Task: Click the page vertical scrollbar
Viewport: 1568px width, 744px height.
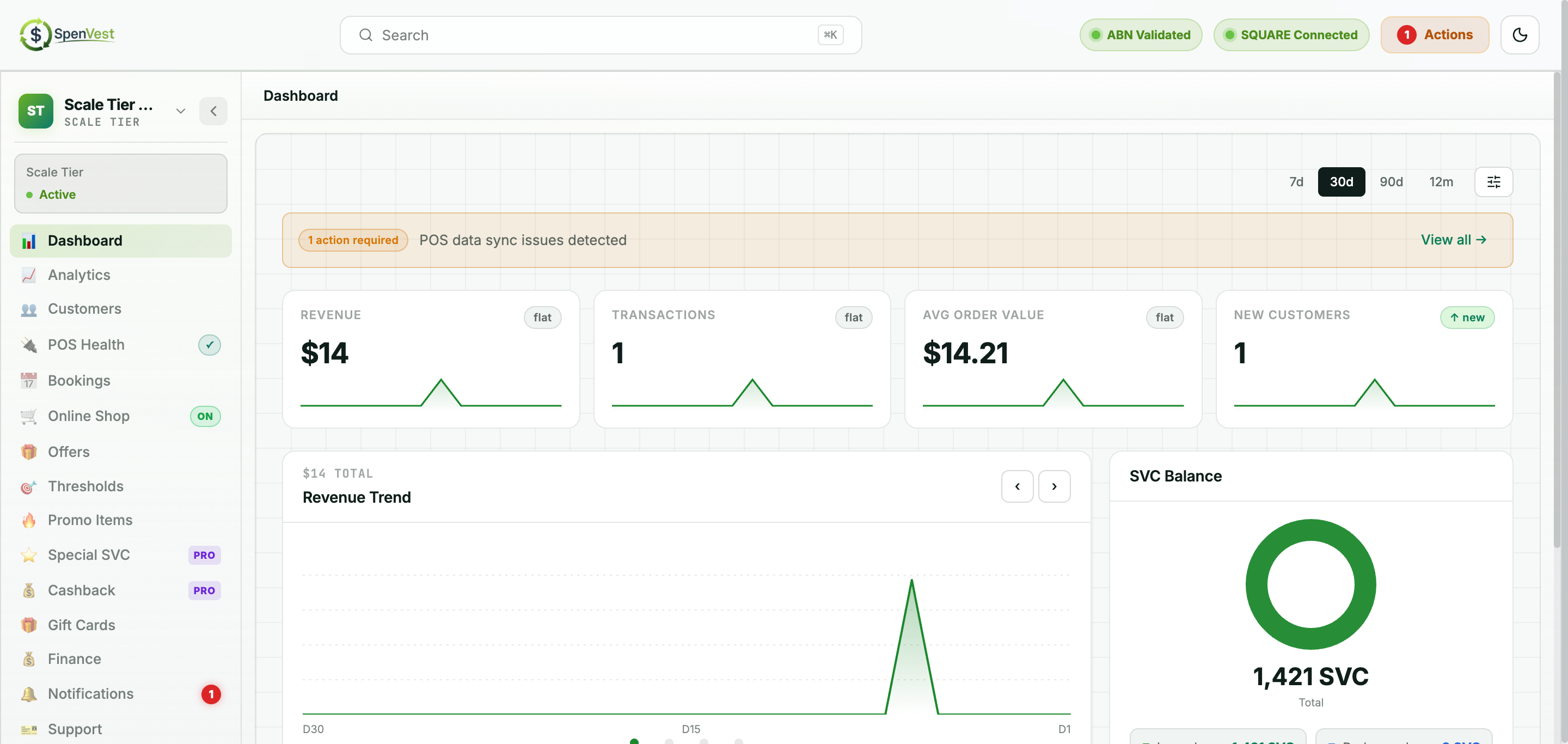Action: tap(1558, 310)
